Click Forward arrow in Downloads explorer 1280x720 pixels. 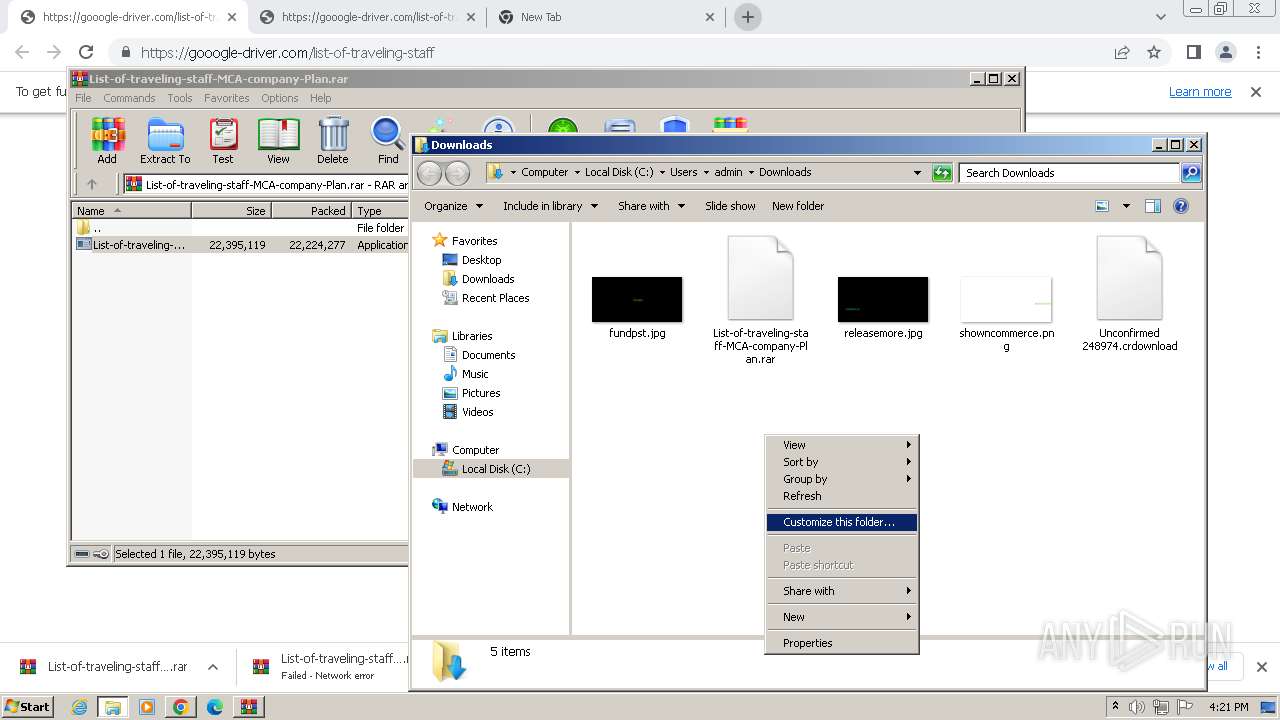[458, 173]
